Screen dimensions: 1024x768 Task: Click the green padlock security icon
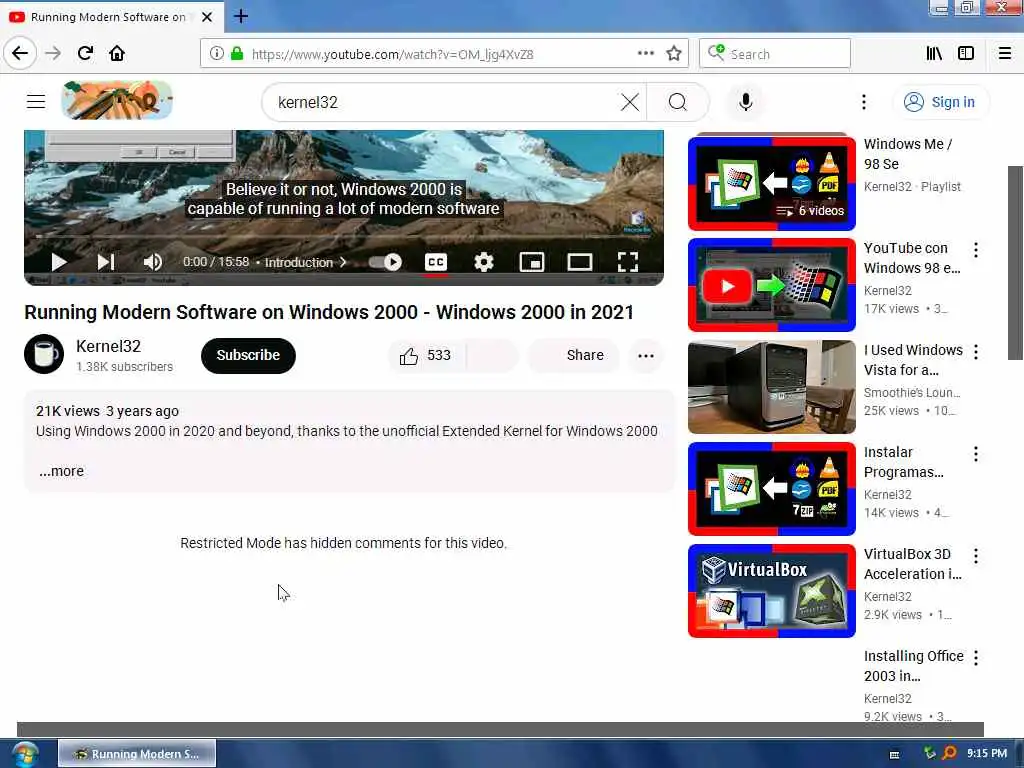(x=237, y=54)
